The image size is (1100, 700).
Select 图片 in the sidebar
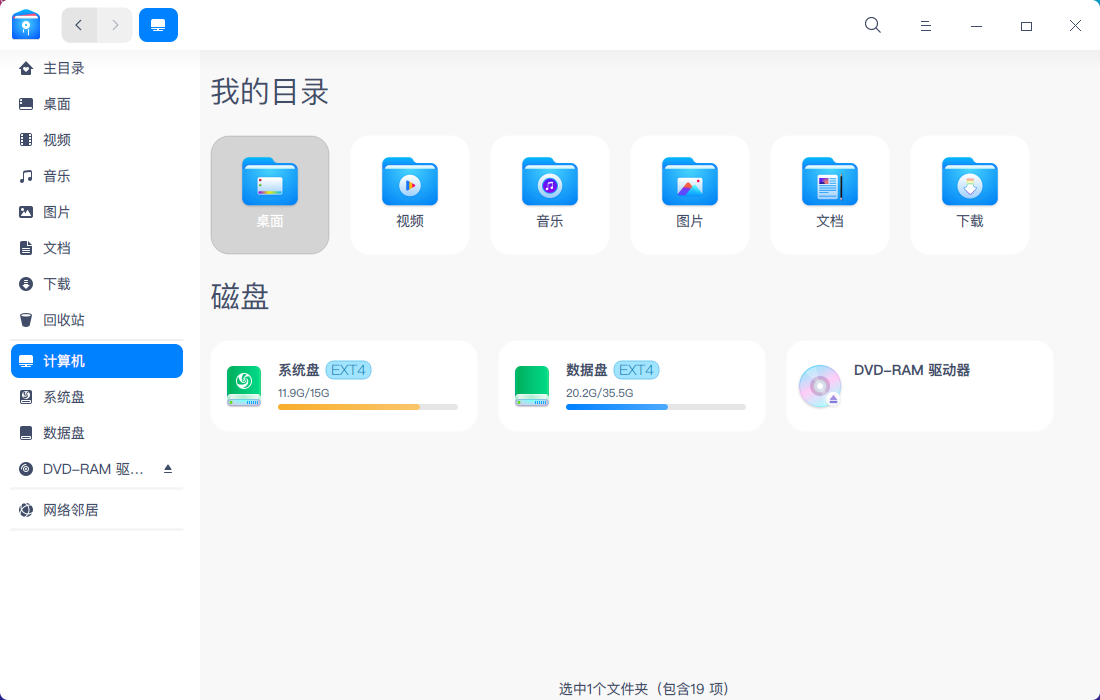[x=97, y=212]
